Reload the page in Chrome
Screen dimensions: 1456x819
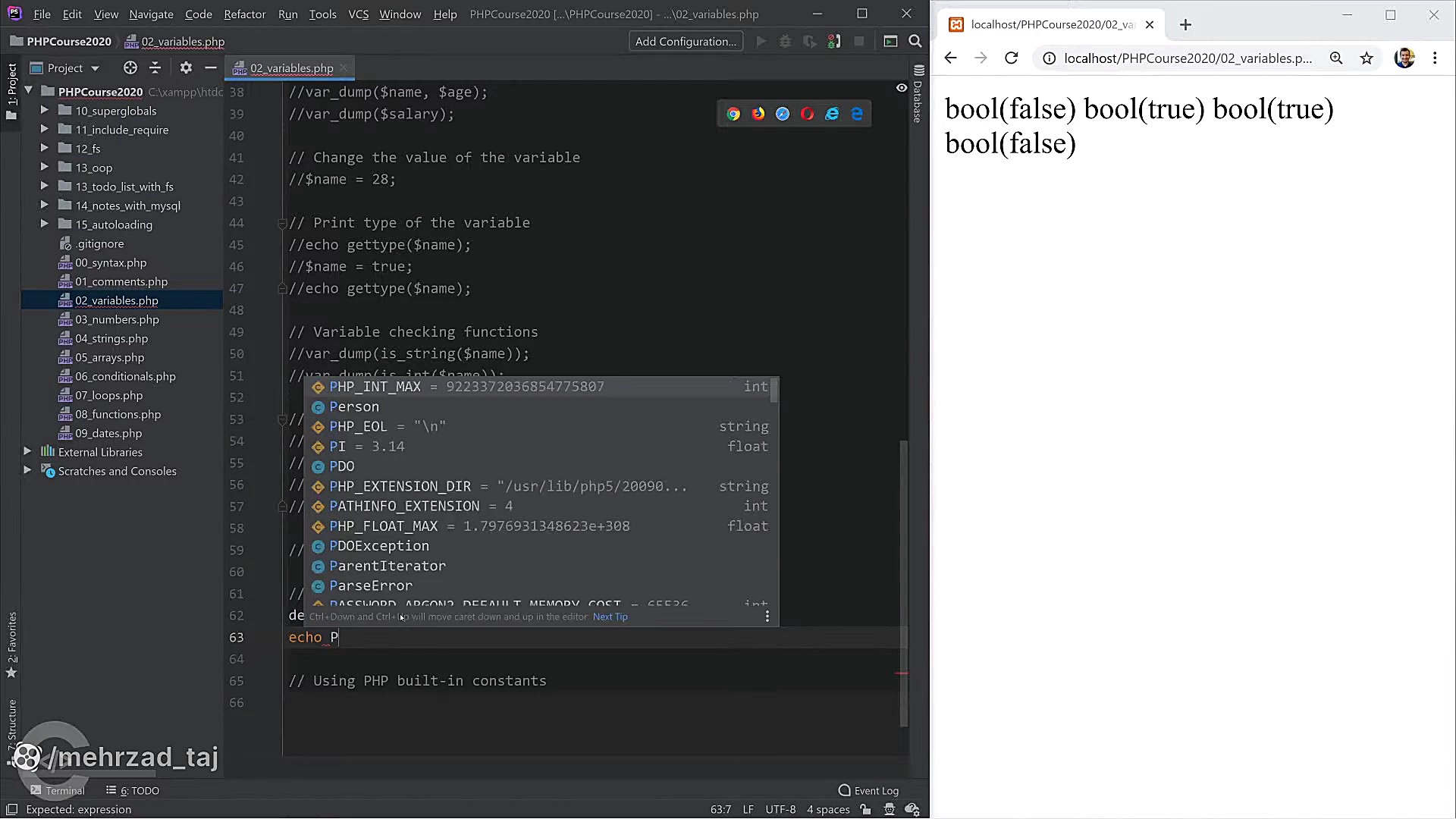(x=1011, y=58)
